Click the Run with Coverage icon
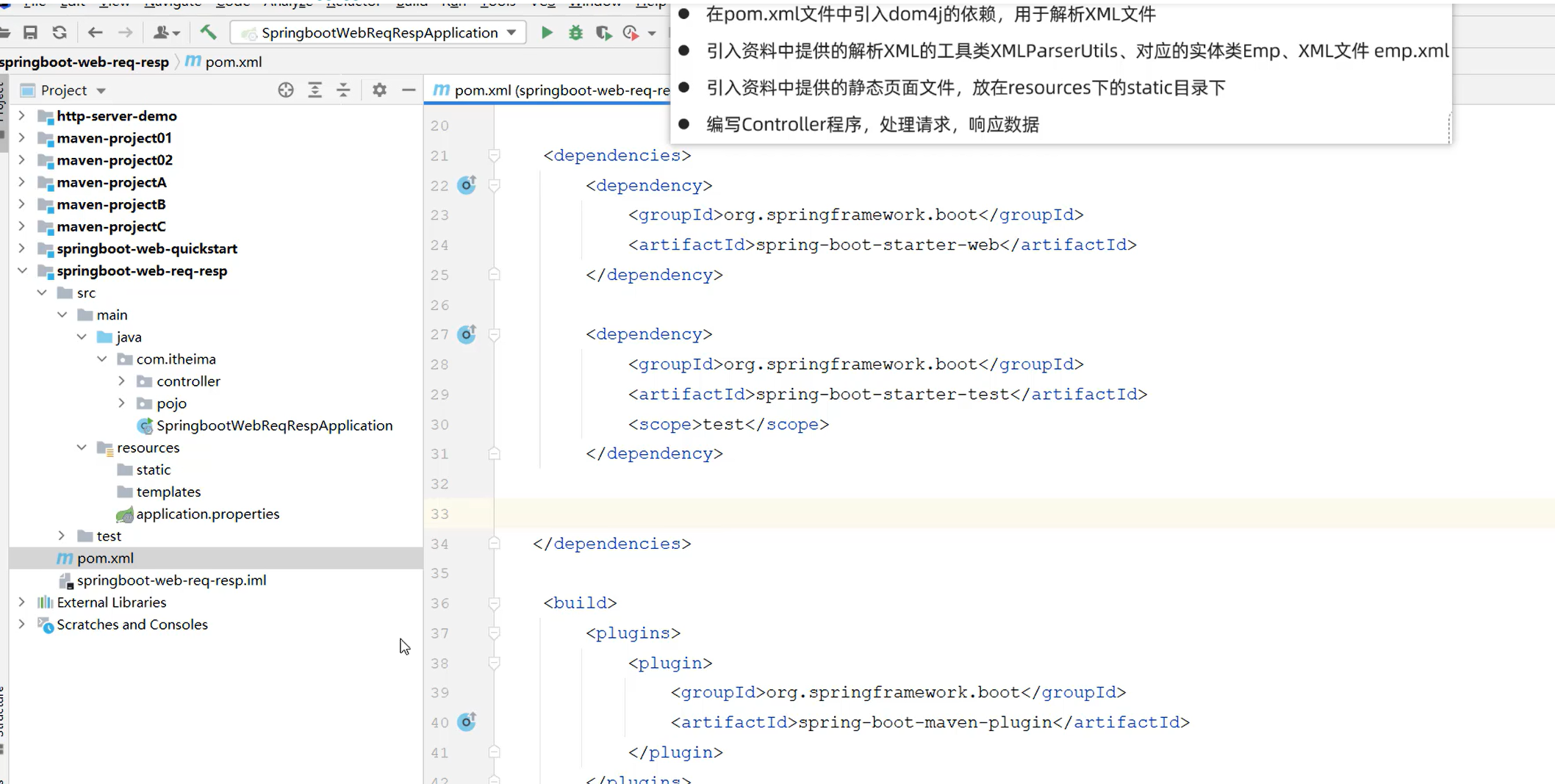 603,32
